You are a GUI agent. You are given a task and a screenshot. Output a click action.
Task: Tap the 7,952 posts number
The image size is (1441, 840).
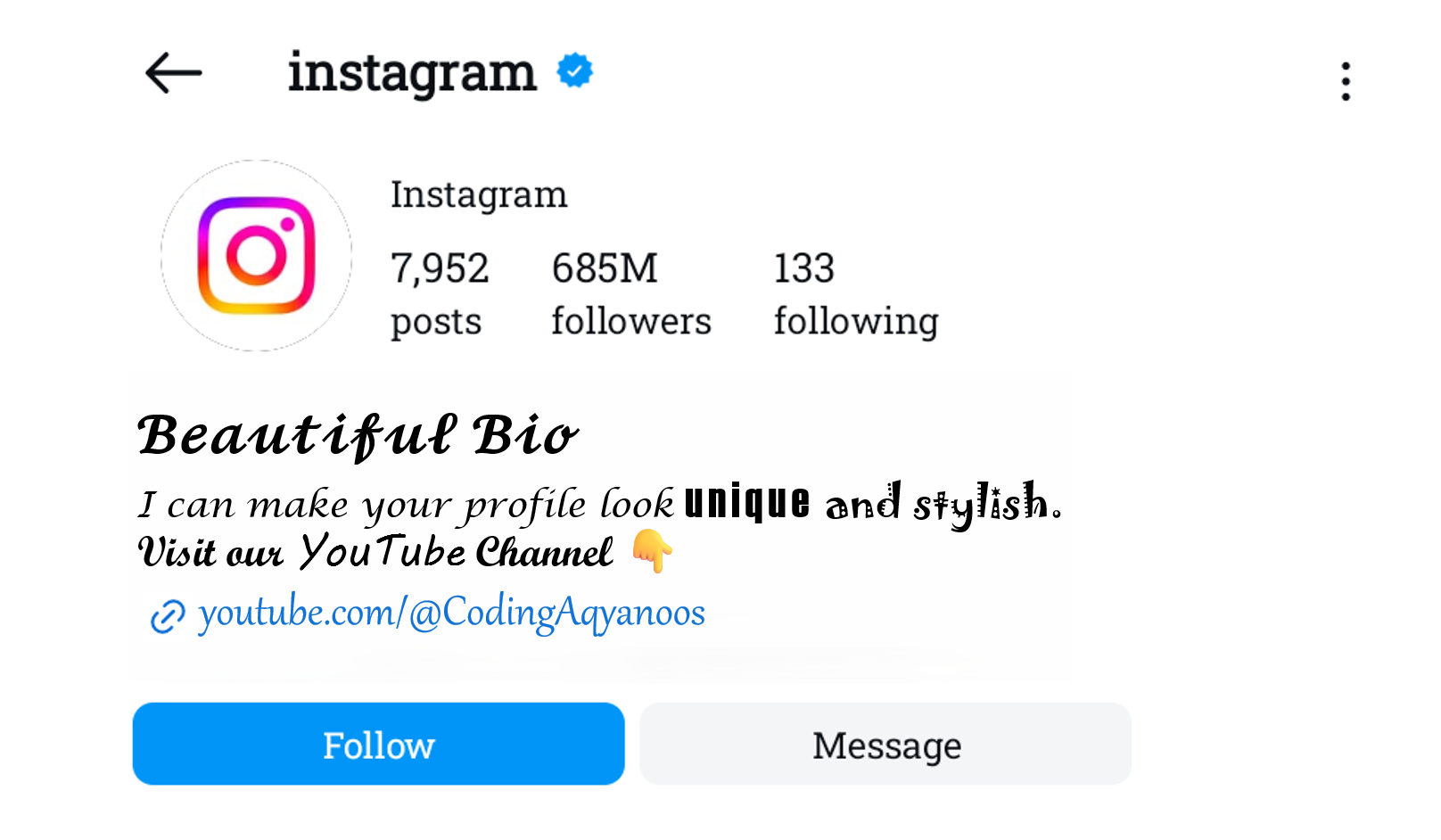click(x=440, y=268)
